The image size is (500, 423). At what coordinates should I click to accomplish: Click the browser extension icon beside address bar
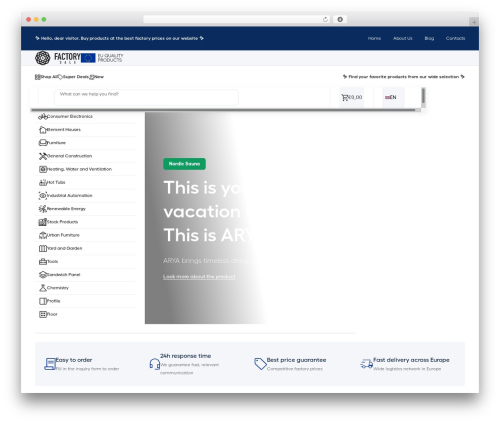point(340,19)
